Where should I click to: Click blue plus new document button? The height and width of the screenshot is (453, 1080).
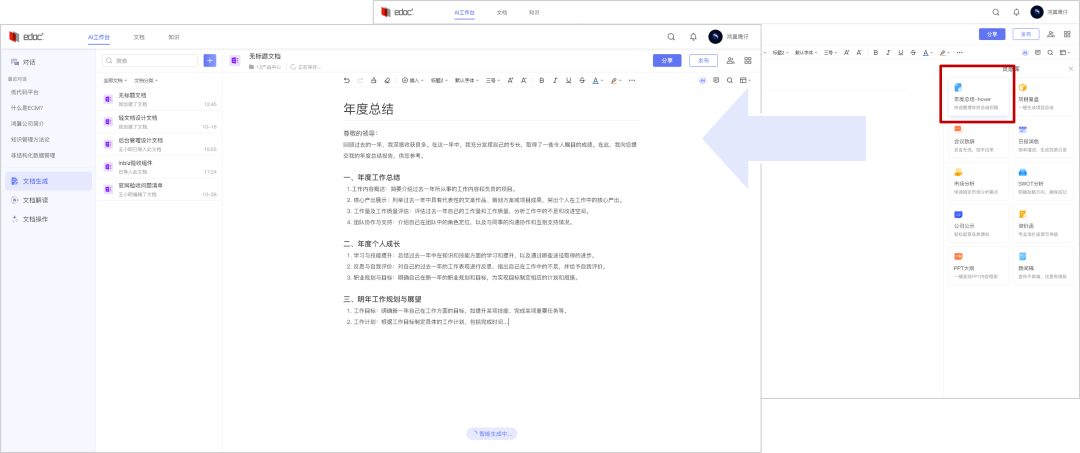pos(210,61)
